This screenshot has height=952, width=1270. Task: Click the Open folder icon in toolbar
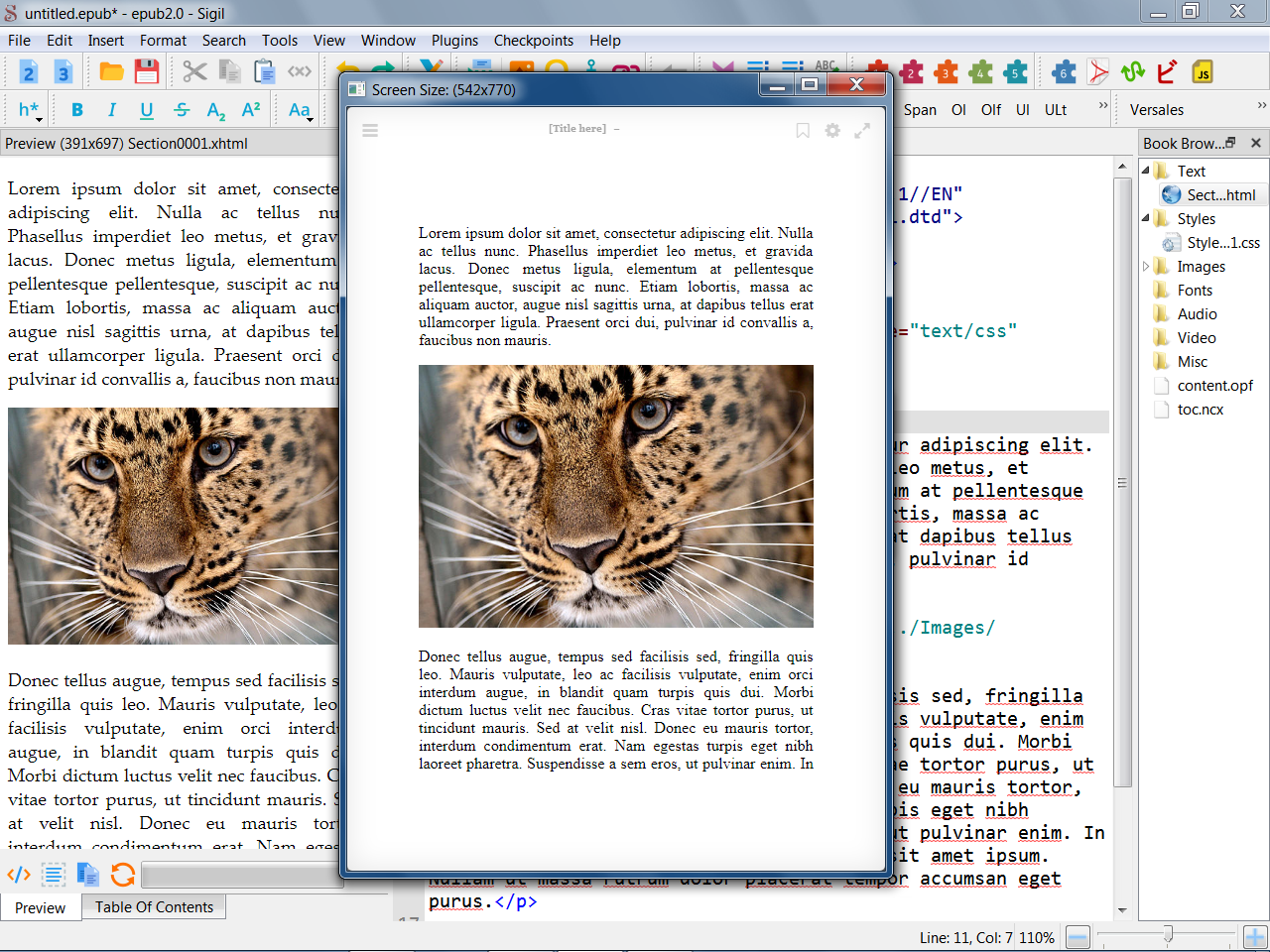pos(111,71)
